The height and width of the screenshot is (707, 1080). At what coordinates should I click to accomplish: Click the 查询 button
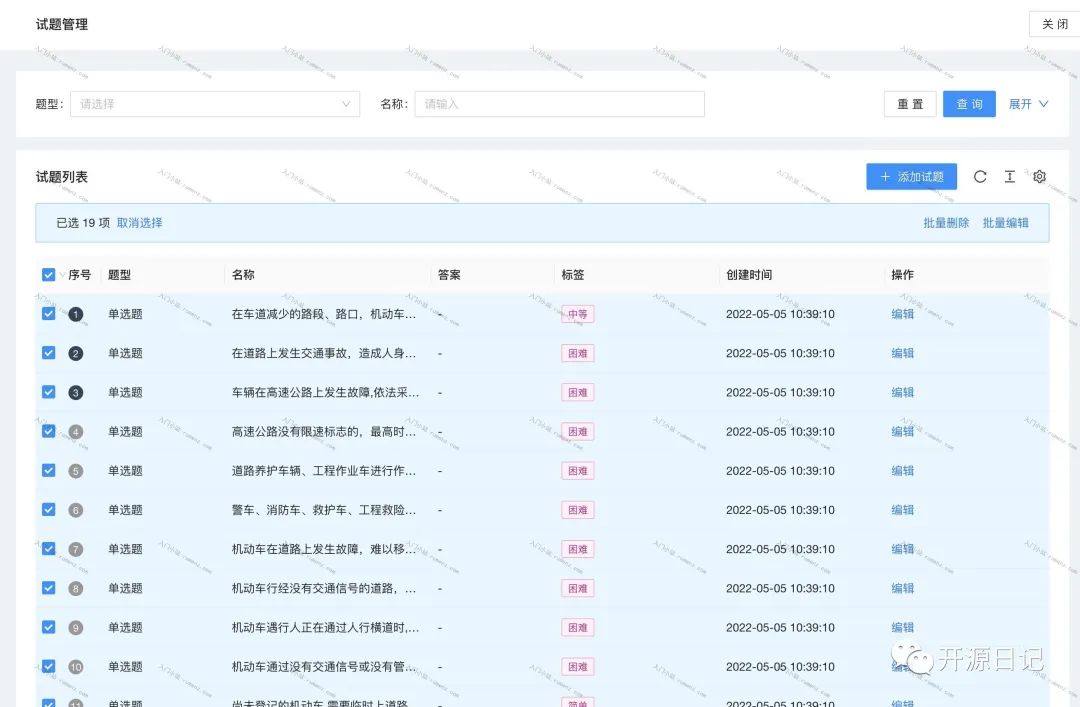(x=969, y=104)
